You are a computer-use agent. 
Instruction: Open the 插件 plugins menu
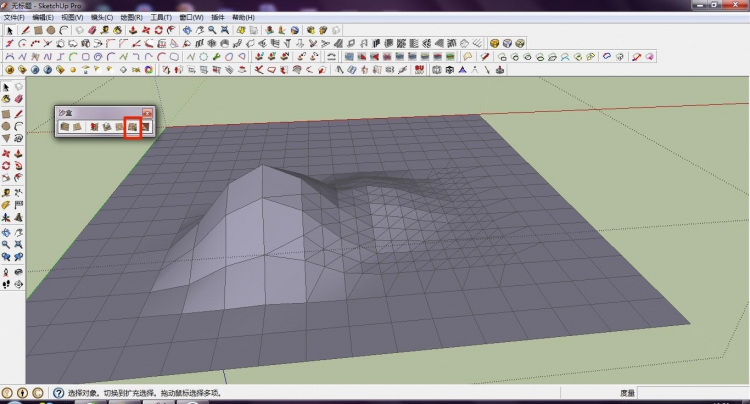tap(218, 18)
